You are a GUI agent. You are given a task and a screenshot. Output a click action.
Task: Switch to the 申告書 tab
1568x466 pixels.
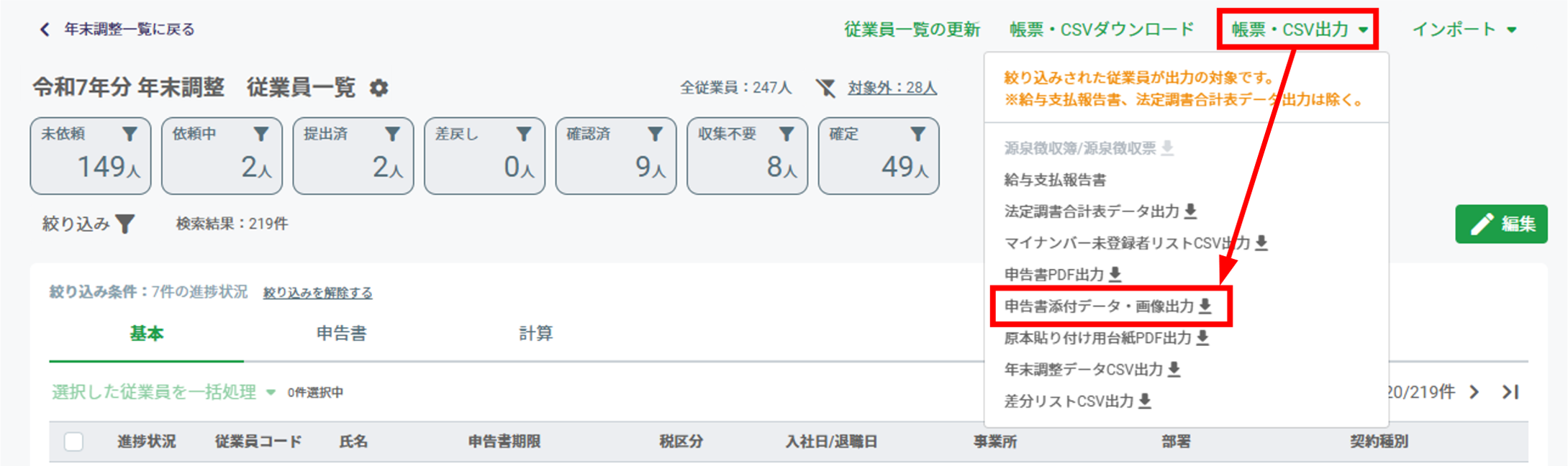(x=341, y=334)
